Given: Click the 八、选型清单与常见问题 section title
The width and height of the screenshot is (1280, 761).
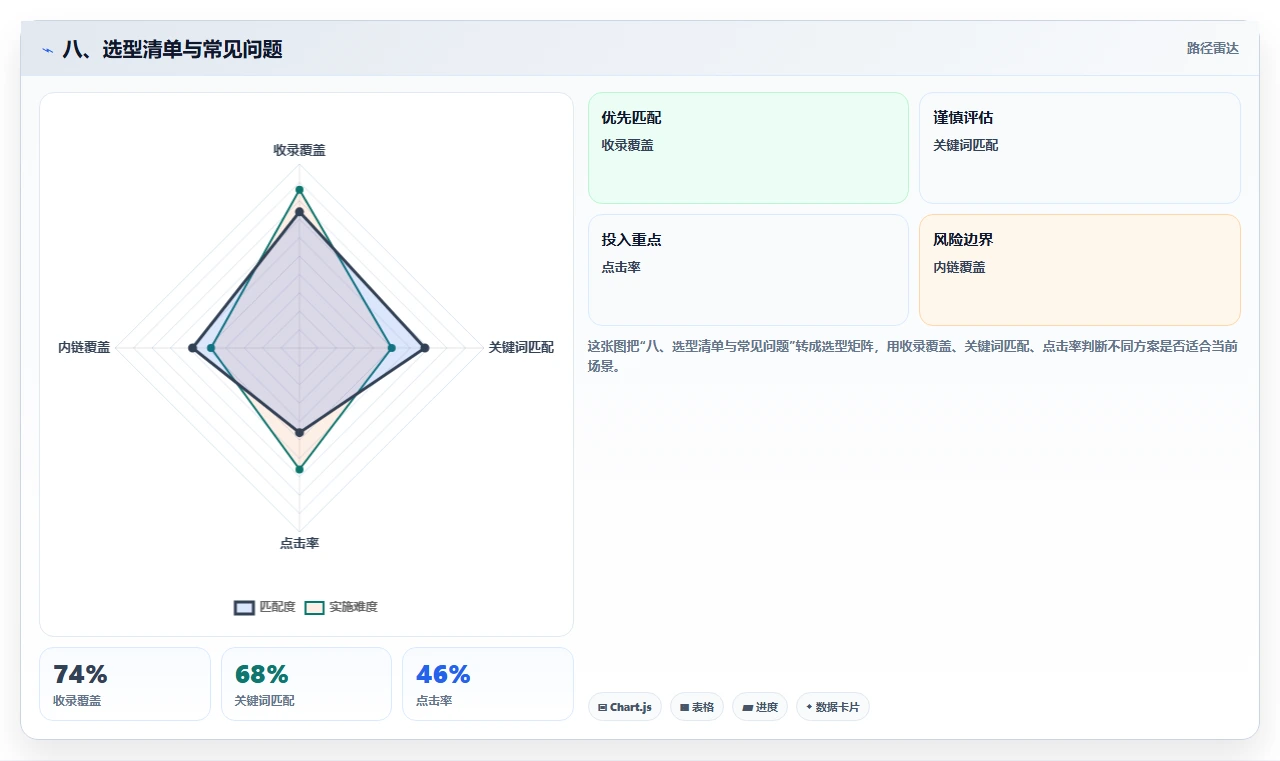Looking at the screenshot, I should (172, 49).
